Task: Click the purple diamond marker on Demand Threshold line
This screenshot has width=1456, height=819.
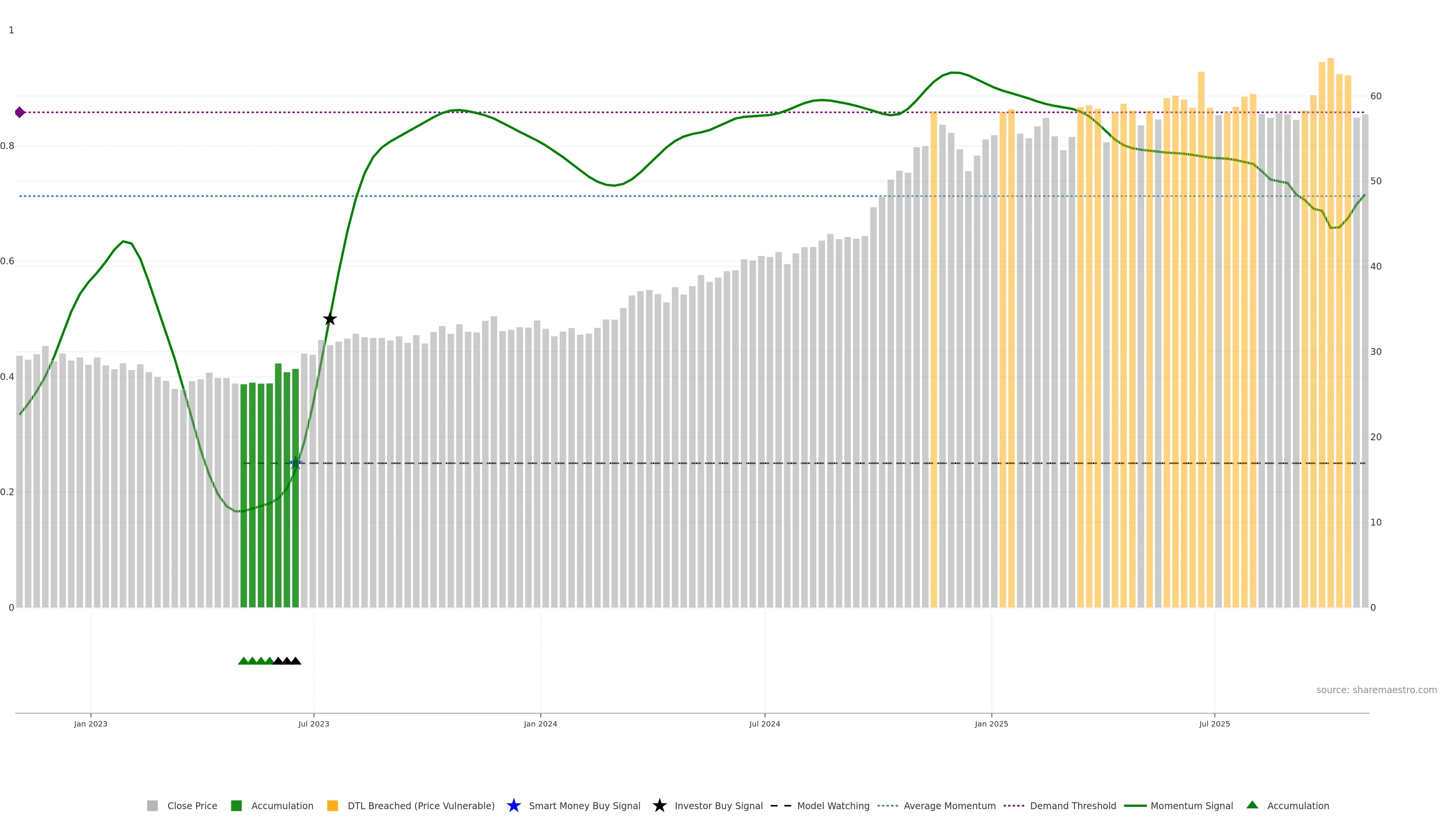Action: pos(20,113)
